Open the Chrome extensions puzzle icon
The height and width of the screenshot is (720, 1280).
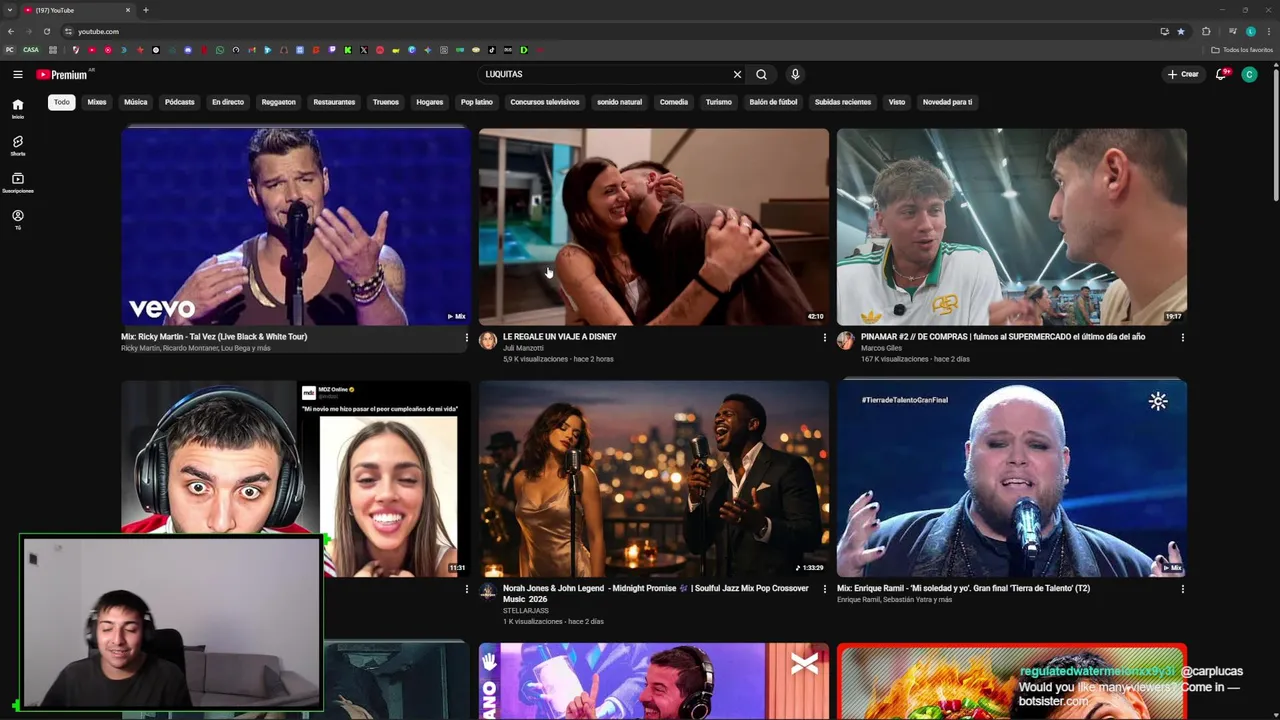(x=1206, y=31)
